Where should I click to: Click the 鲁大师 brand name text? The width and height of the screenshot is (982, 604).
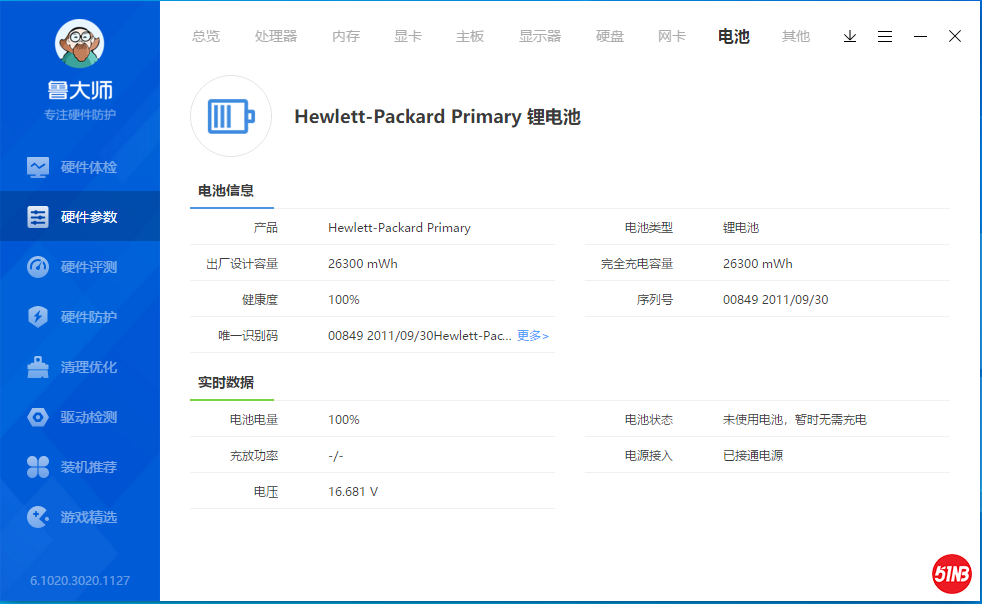[x=80, y=90]
